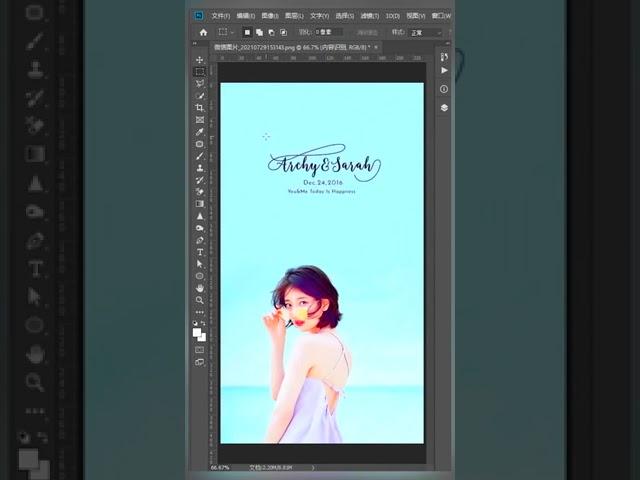Viewport: 640px width, 480px height.
Task: Open the status bar info arrow menu
Action: [x=313, y=467]
